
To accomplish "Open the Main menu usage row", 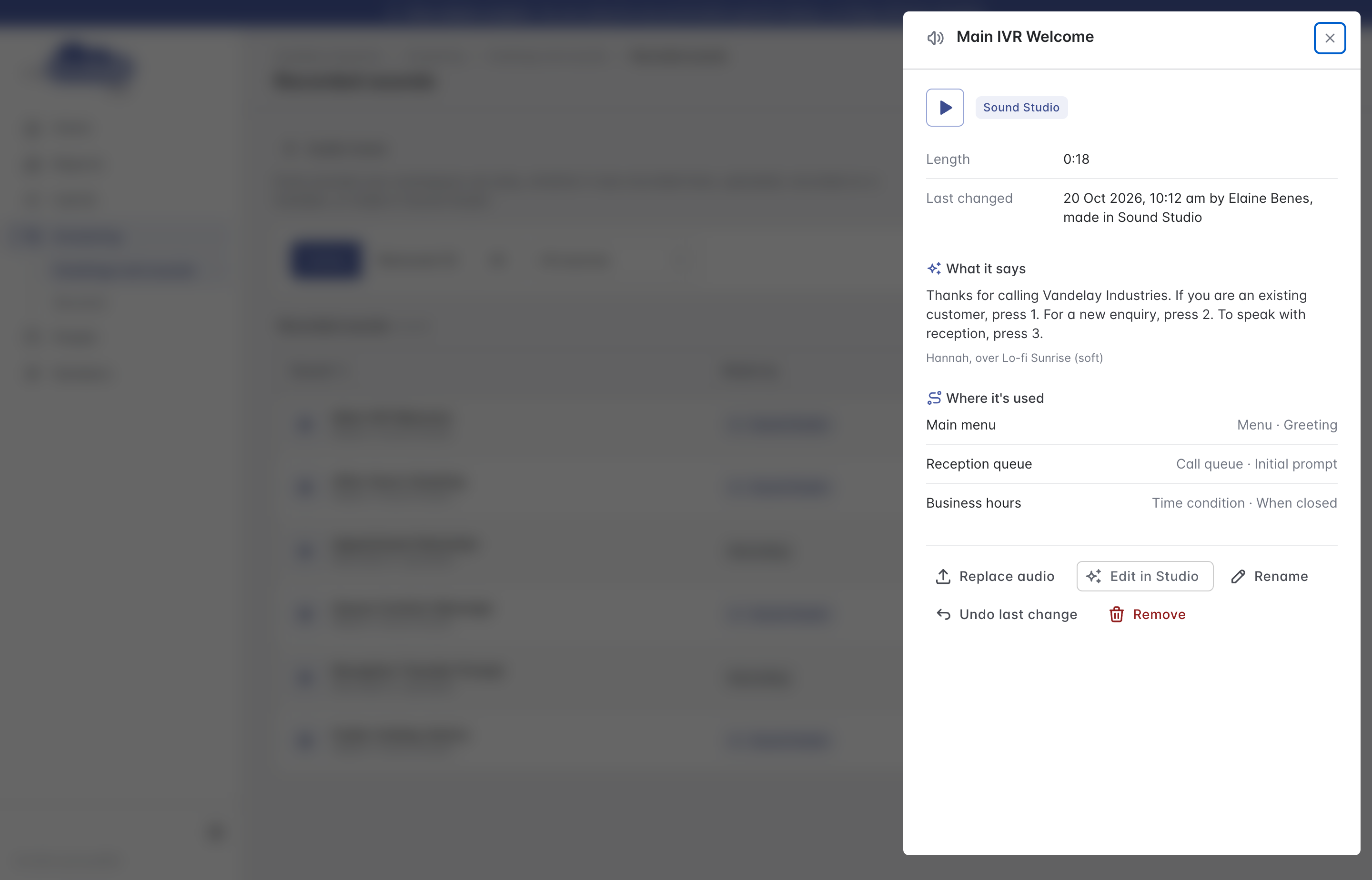I will click(x=1131, y=425).
